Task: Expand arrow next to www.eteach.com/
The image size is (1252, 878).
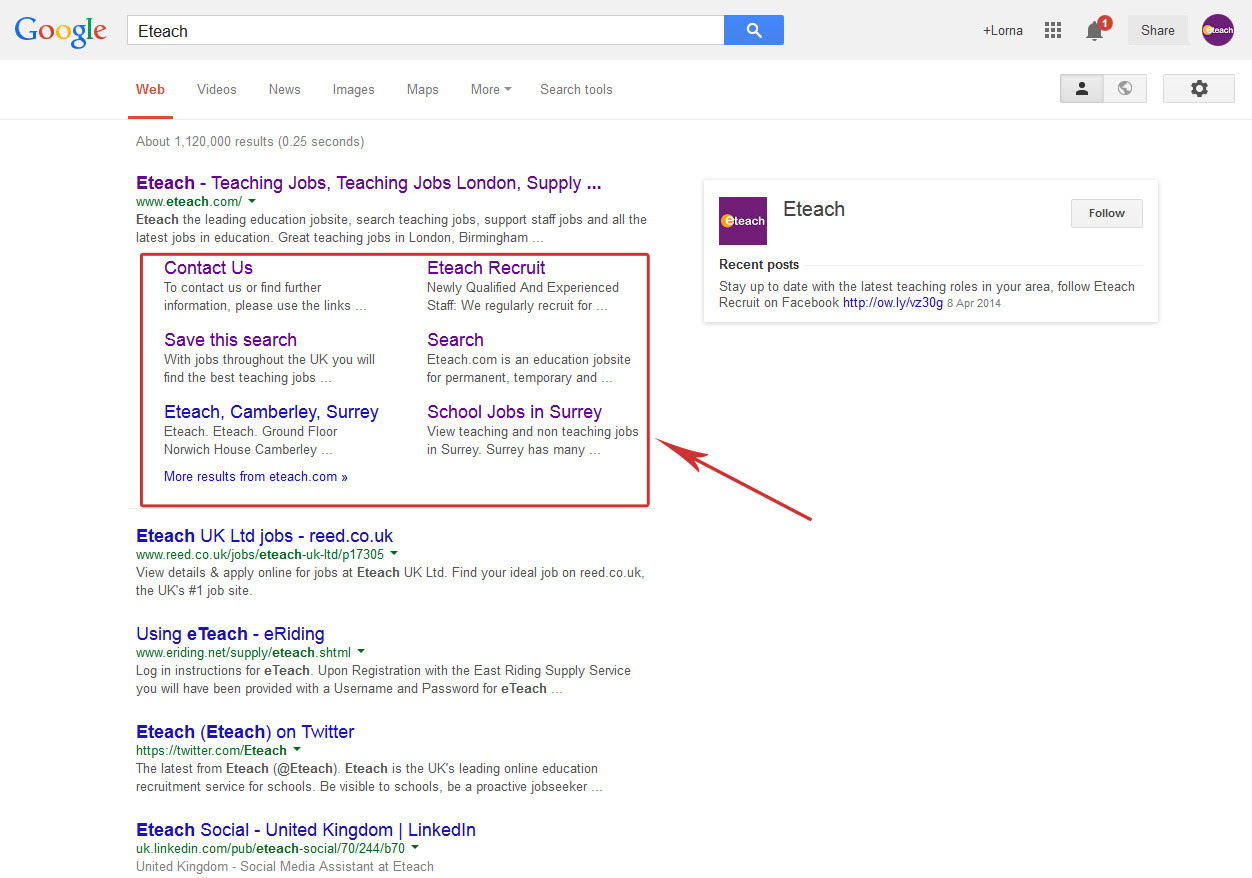Action: click(x=252, y=201)
